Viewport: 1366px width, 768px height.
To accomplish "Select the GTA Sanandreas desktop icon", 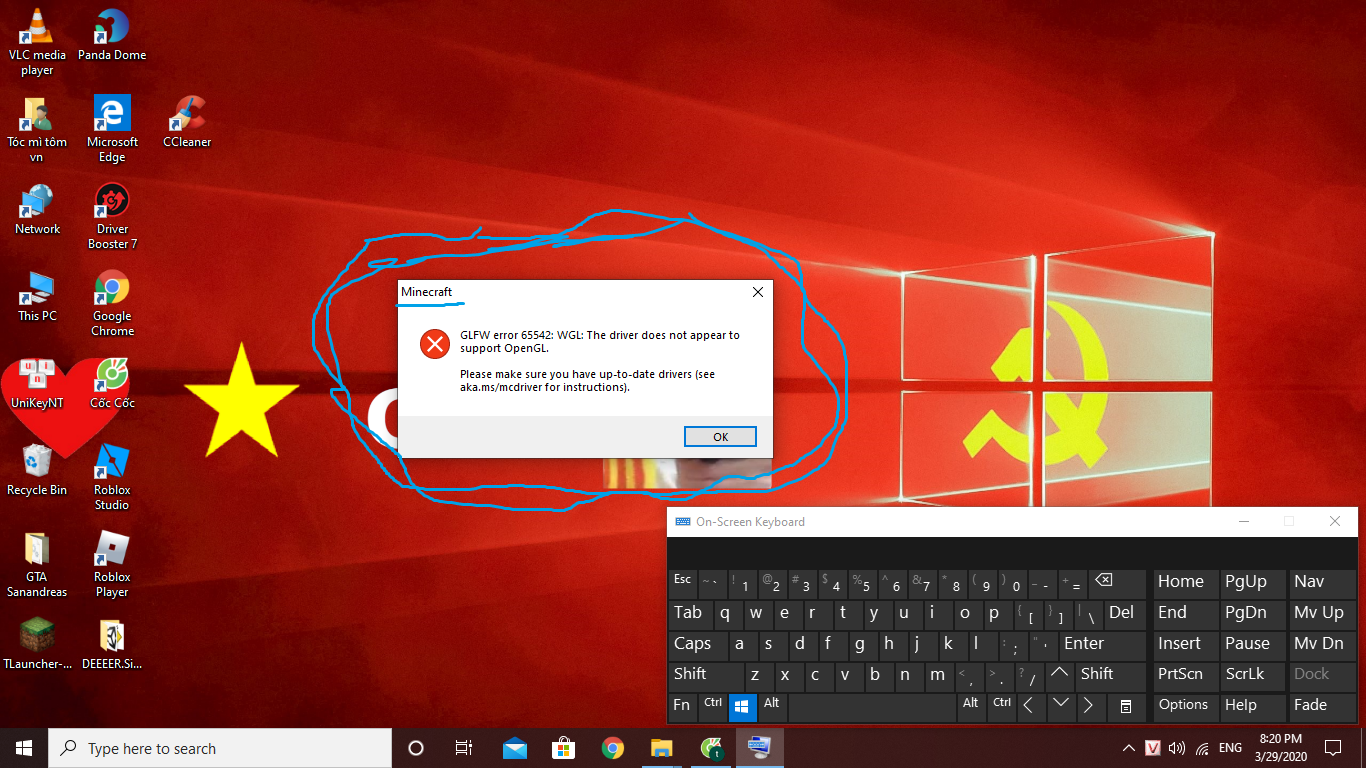I will tap(37, 565).
